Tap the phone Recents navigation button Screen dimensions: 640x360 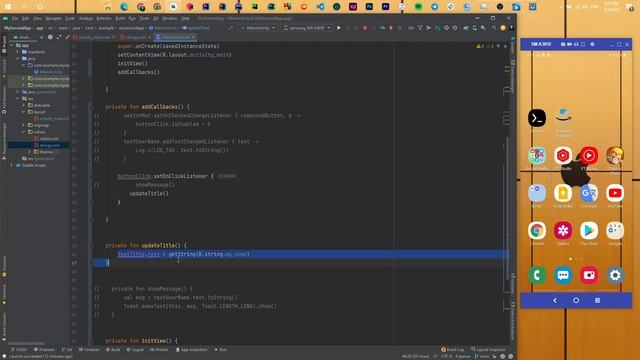click(x=597, y=300)
